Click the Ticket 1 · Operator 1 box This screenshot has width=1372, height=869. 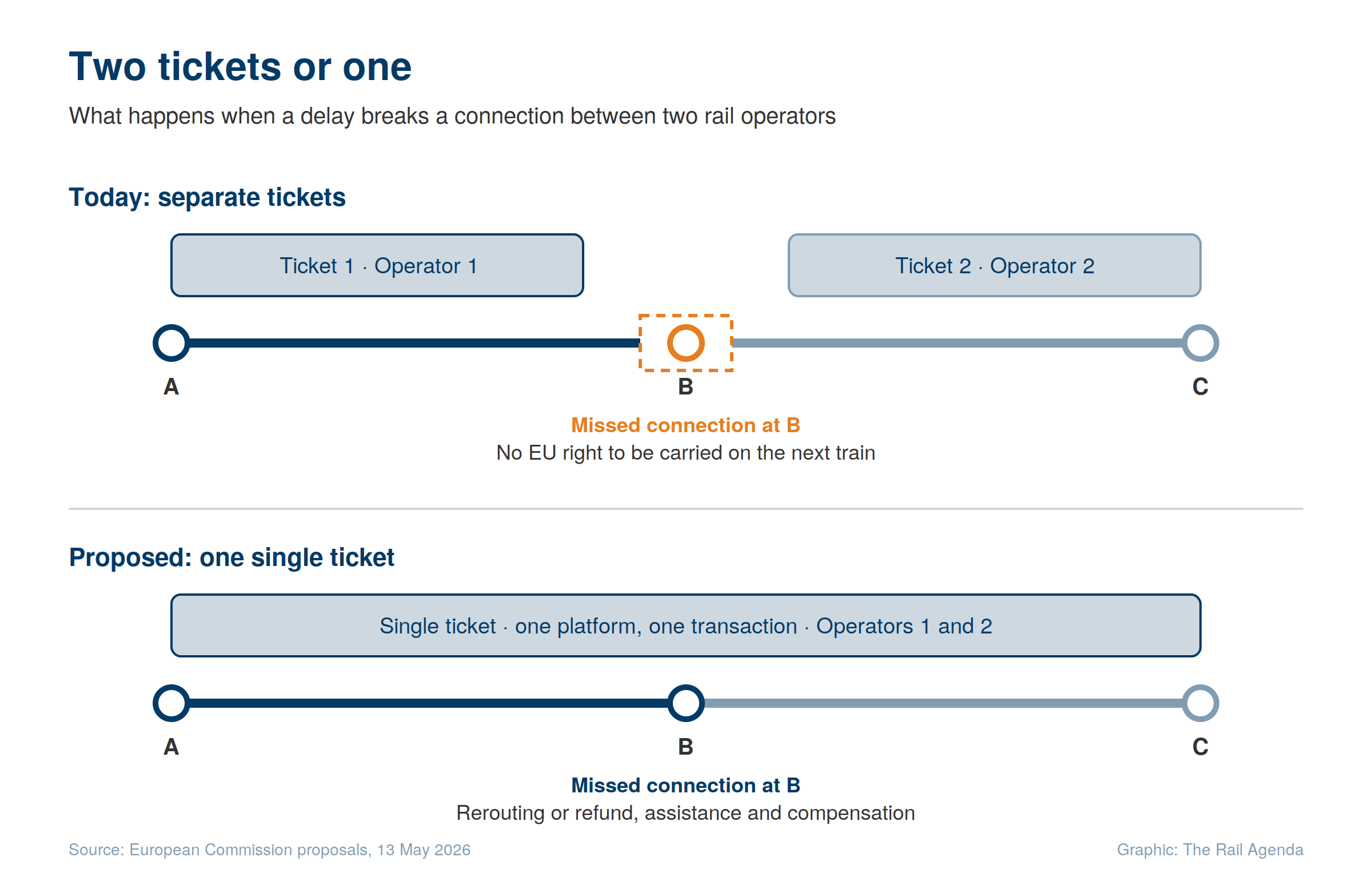coord(377,265)
